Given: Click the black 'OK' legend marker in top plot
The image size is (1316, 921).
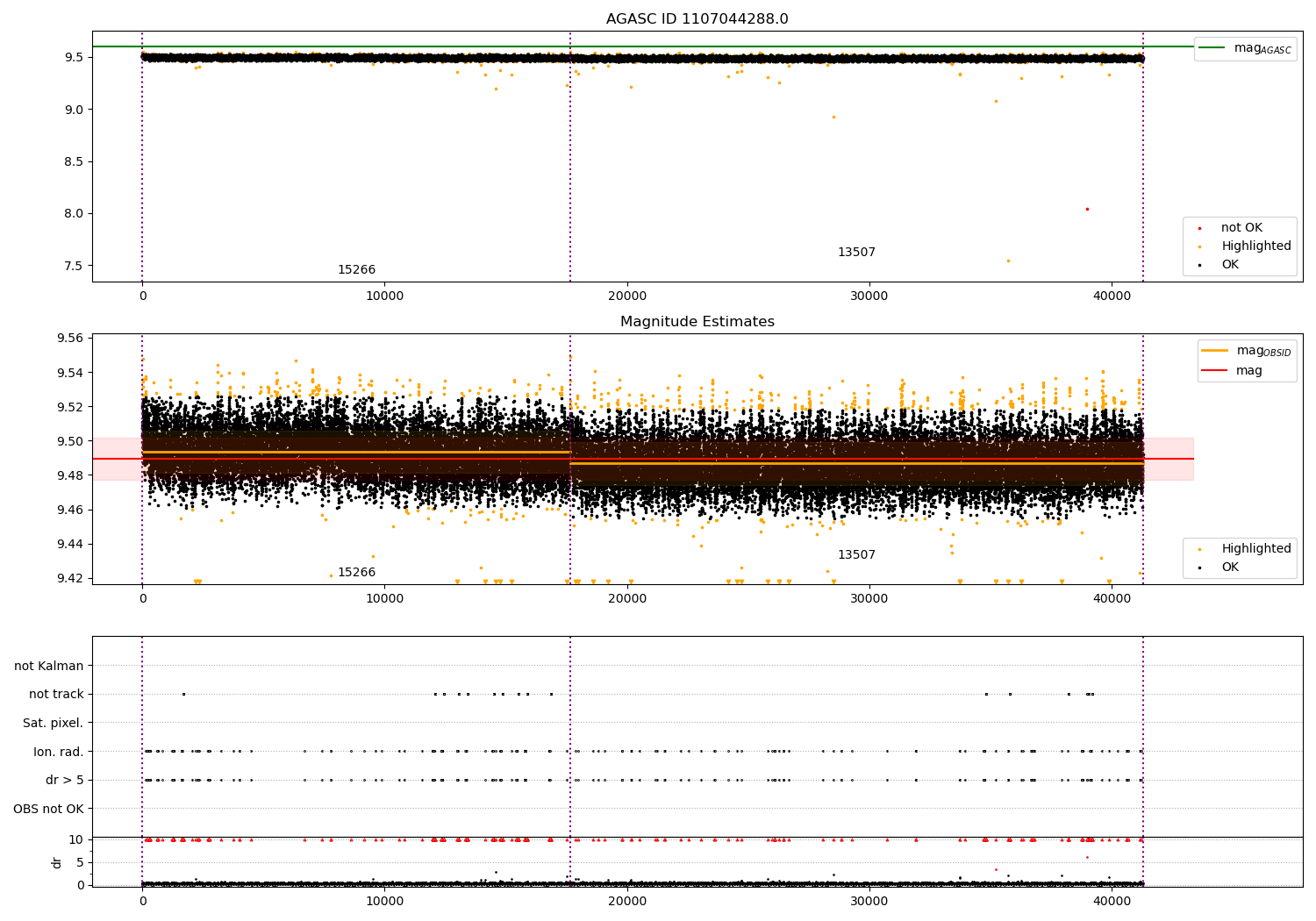Looking at the screenshot, I should pyautogui.click(x=1199, y=265).
